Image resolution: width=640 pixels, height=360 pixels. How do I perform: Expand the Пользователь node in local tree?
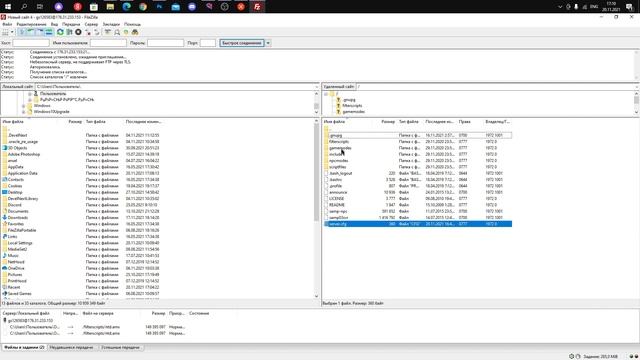(30, 93)
